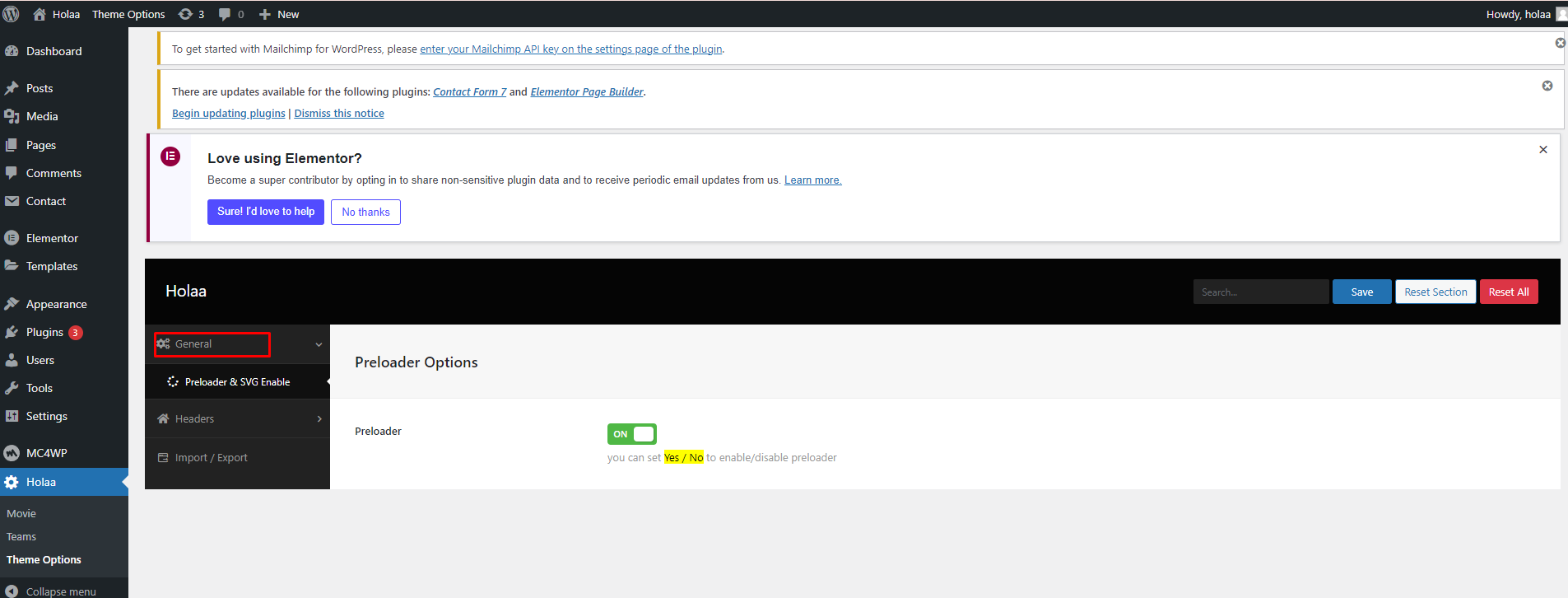
Task: Click the blue Save button
Action: (x=1361, y=292)
